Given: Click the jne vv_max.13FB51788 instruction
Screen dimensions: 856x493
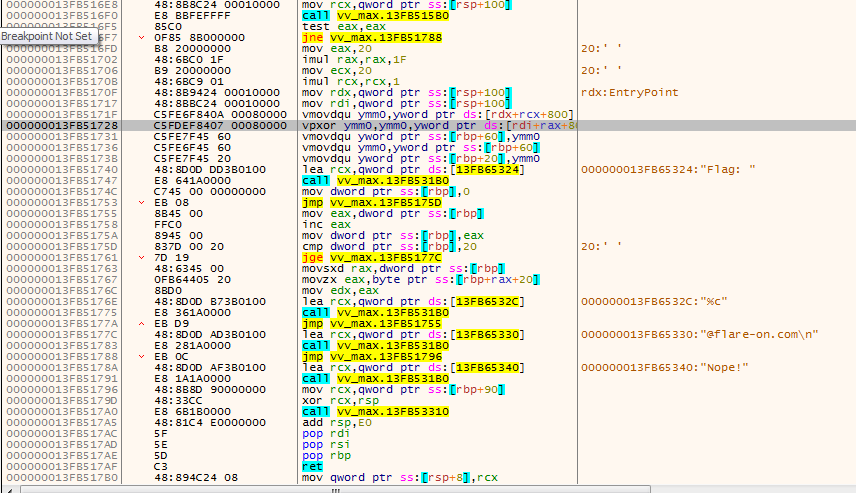Looking at the screenshot, I should click(x=372, y=38).
